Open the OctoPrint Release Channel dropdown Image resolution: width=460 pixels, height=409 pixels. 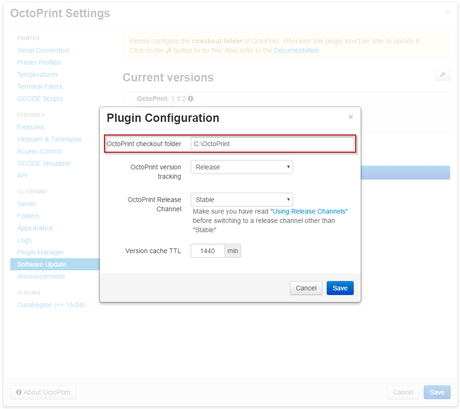(x=242, y=200)
